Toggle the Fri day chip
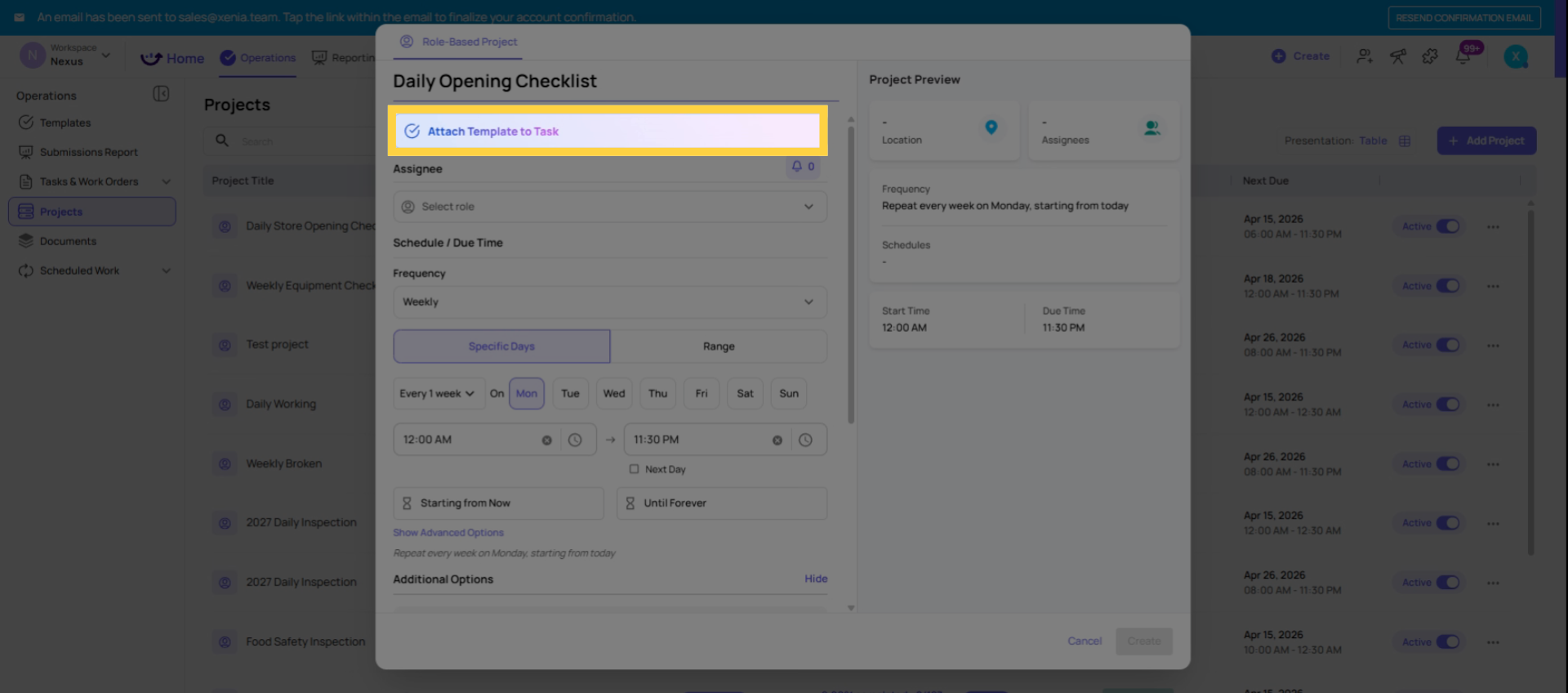 702,394
